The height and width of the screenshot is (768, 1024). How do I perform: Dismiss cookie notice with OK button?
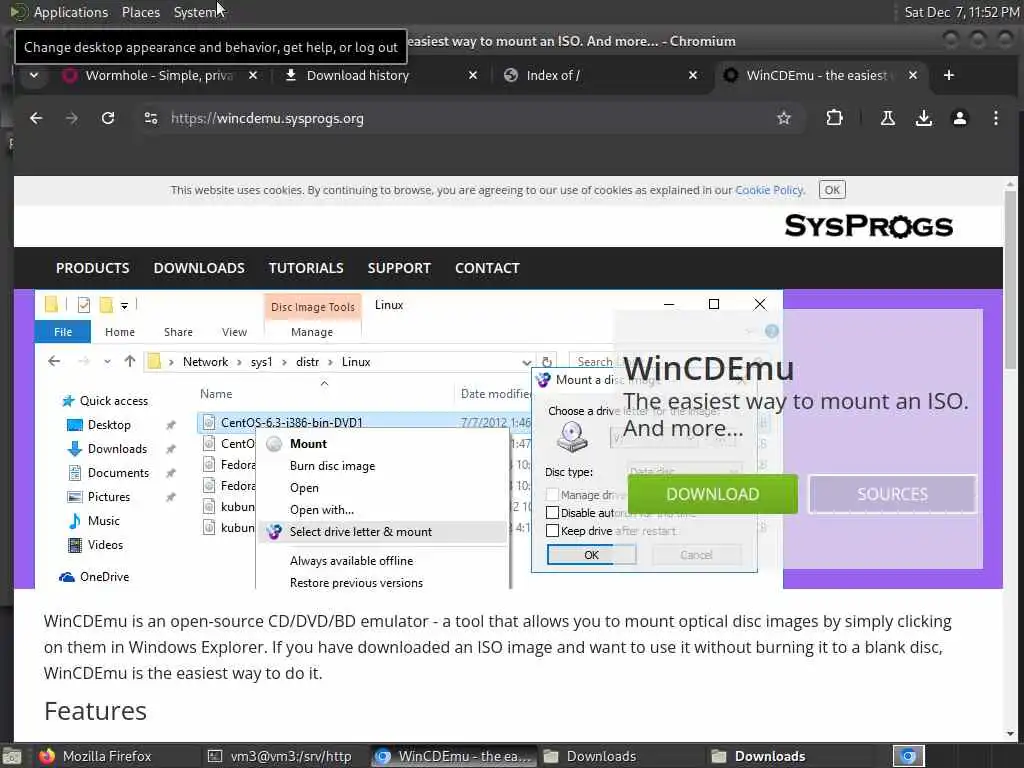click(832, 190)
